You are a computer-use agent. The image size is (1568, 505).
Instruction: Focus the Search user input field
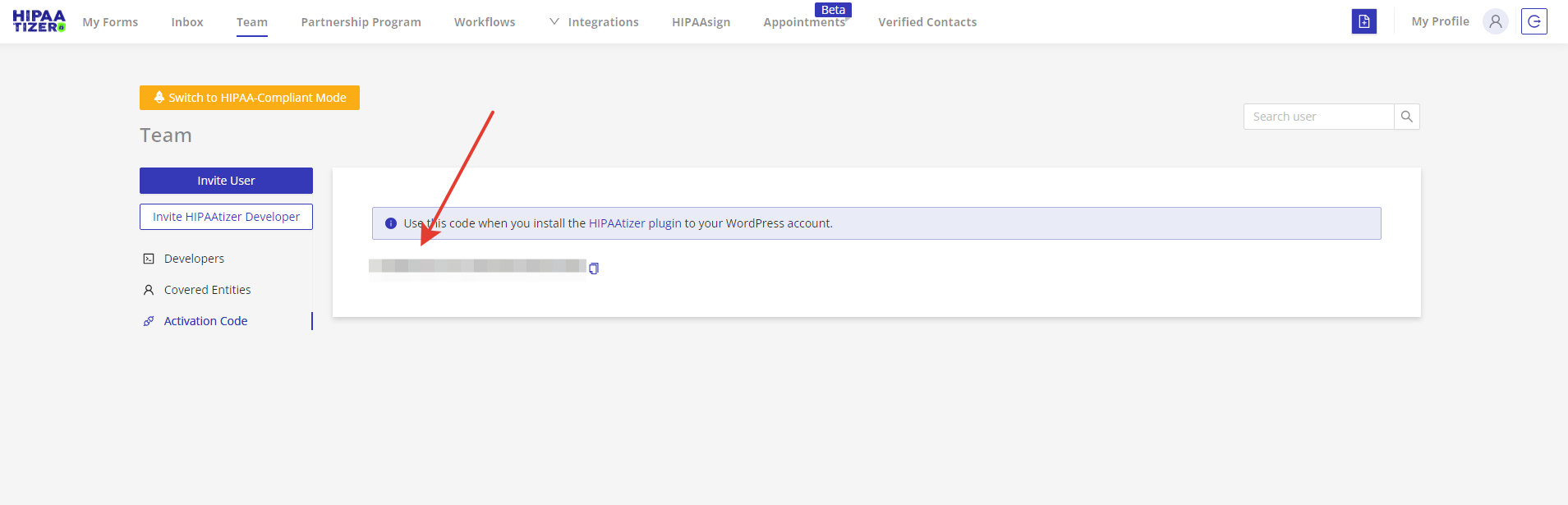[1318, 117]
